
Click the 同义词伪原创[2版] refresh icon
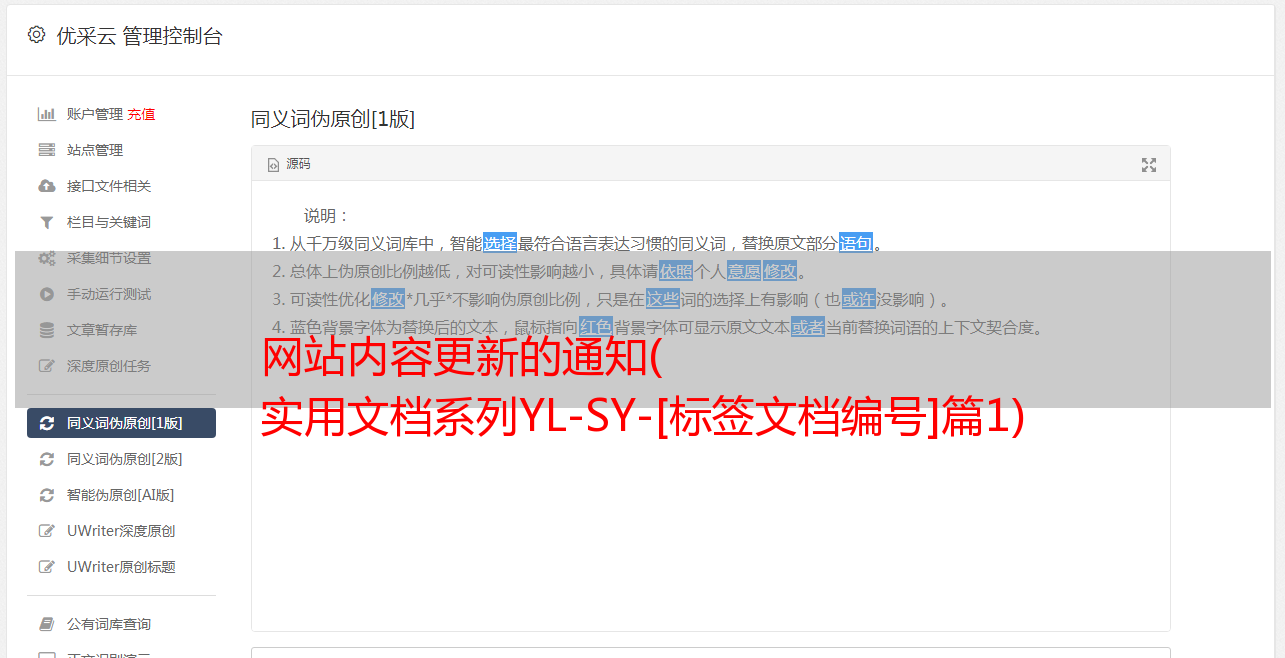[x=46, y=459]
